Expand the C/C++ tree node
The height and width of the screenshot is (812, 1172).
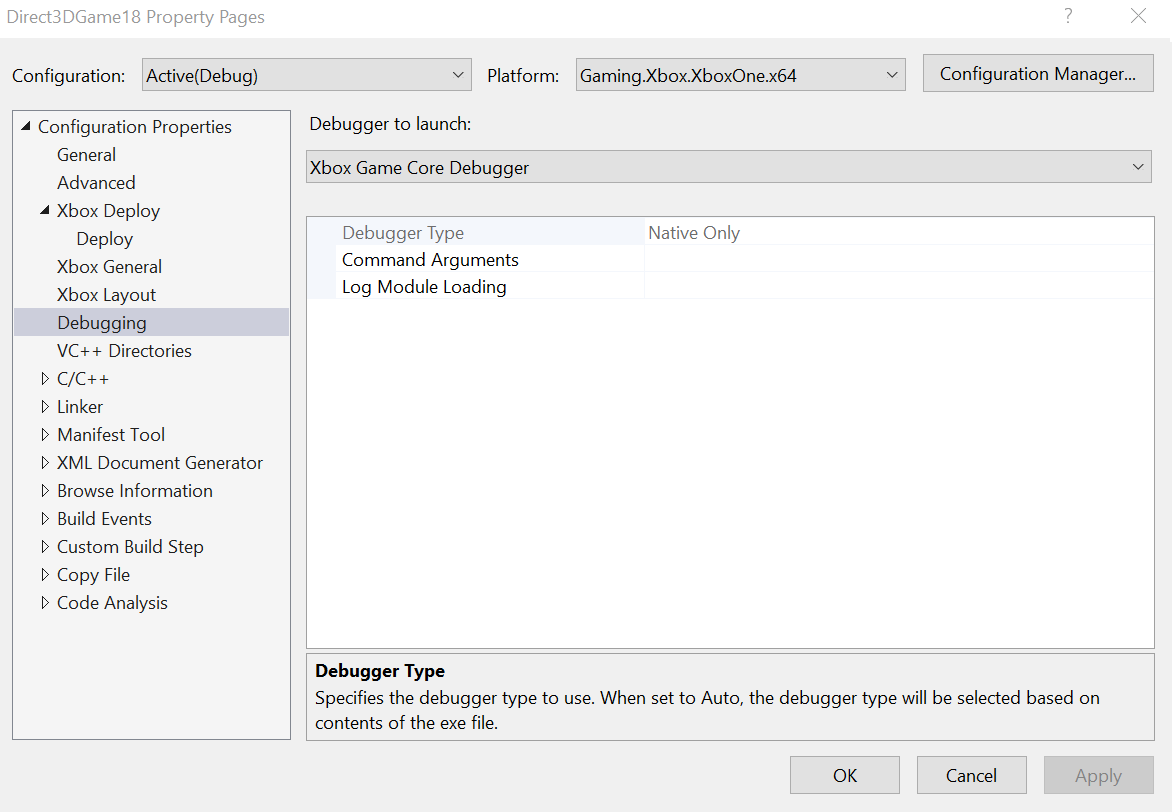pos(45,378)
